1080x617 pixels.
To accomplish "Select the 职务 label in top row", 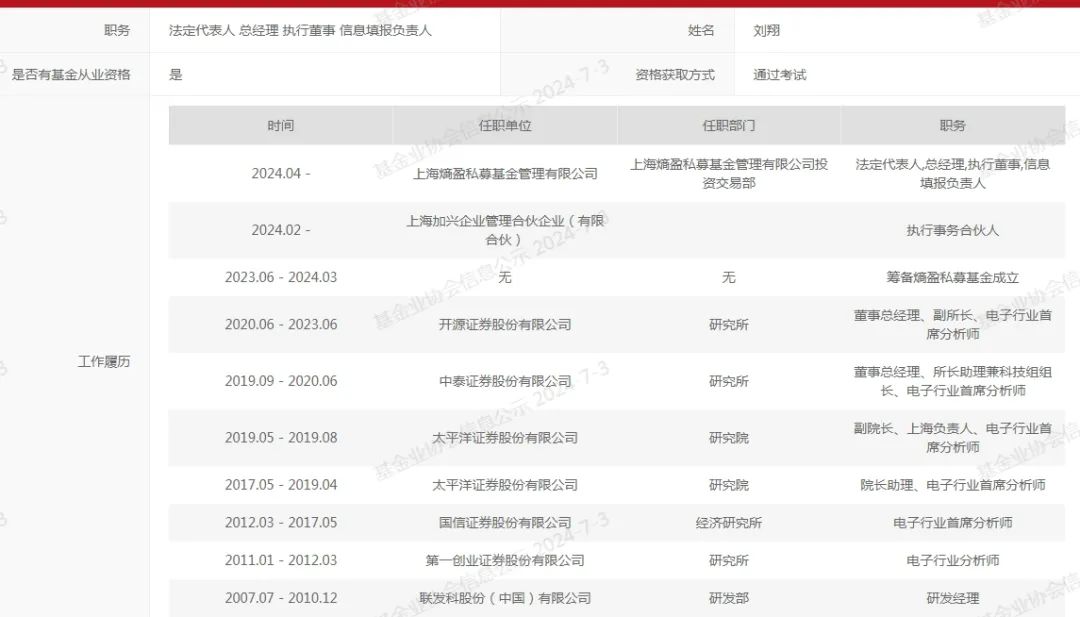I will [x=117, y=30].
